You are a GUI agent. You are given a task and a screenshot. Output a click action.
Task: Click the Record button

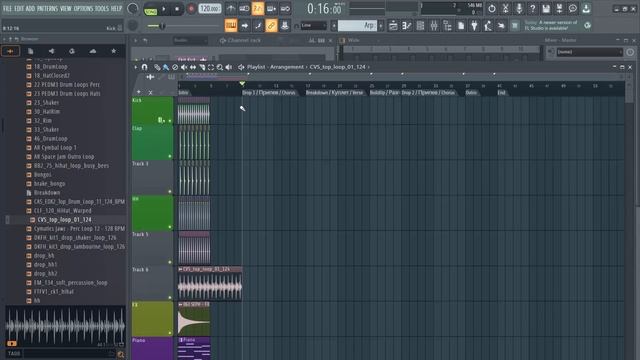[x=191, y=9]
